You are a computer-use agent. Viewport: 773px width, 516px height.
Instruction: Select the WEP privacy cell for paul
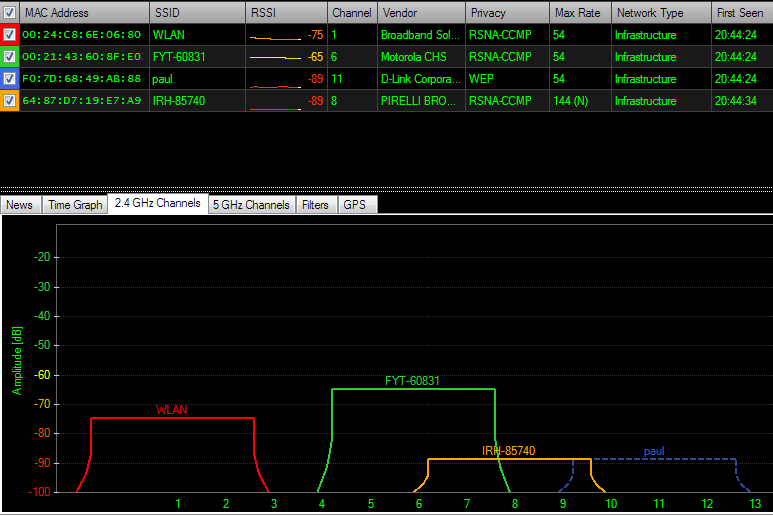[482, 79]
